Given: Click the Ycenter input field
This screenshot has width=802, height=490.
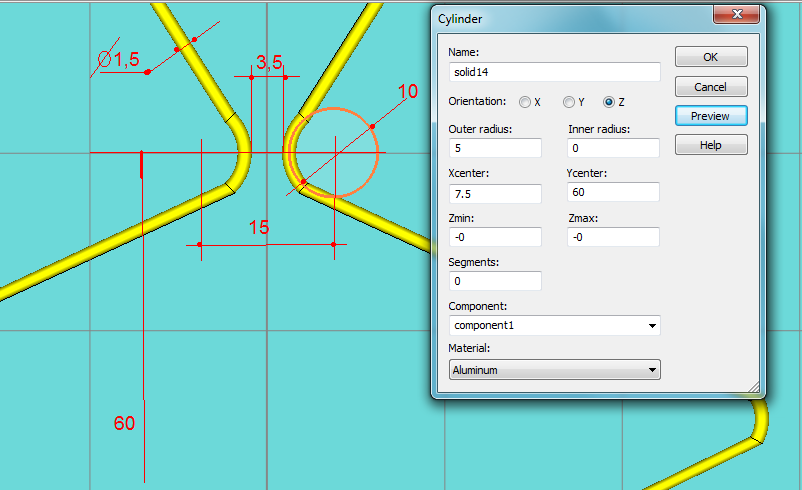Looking at the screenshot, I should (613, 192).
